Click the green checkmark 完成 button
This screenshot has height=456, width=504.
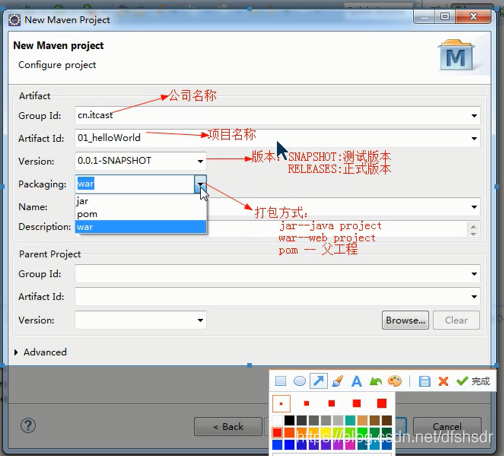pos(473,381)
